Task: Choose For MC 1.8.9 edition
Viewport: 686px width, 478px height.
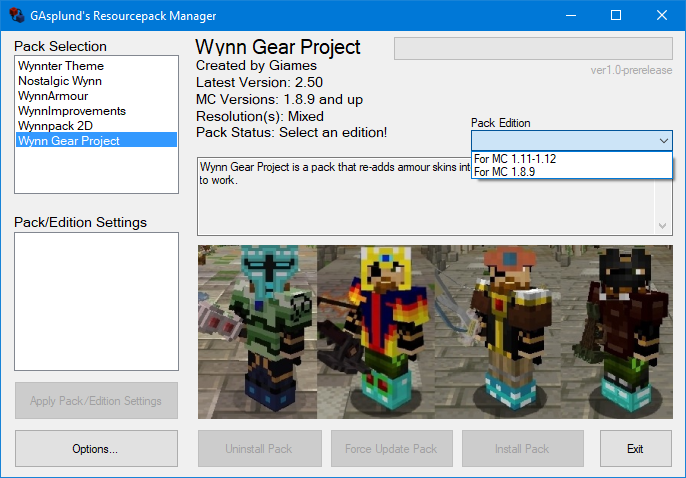Action: (x=504, y=172)
